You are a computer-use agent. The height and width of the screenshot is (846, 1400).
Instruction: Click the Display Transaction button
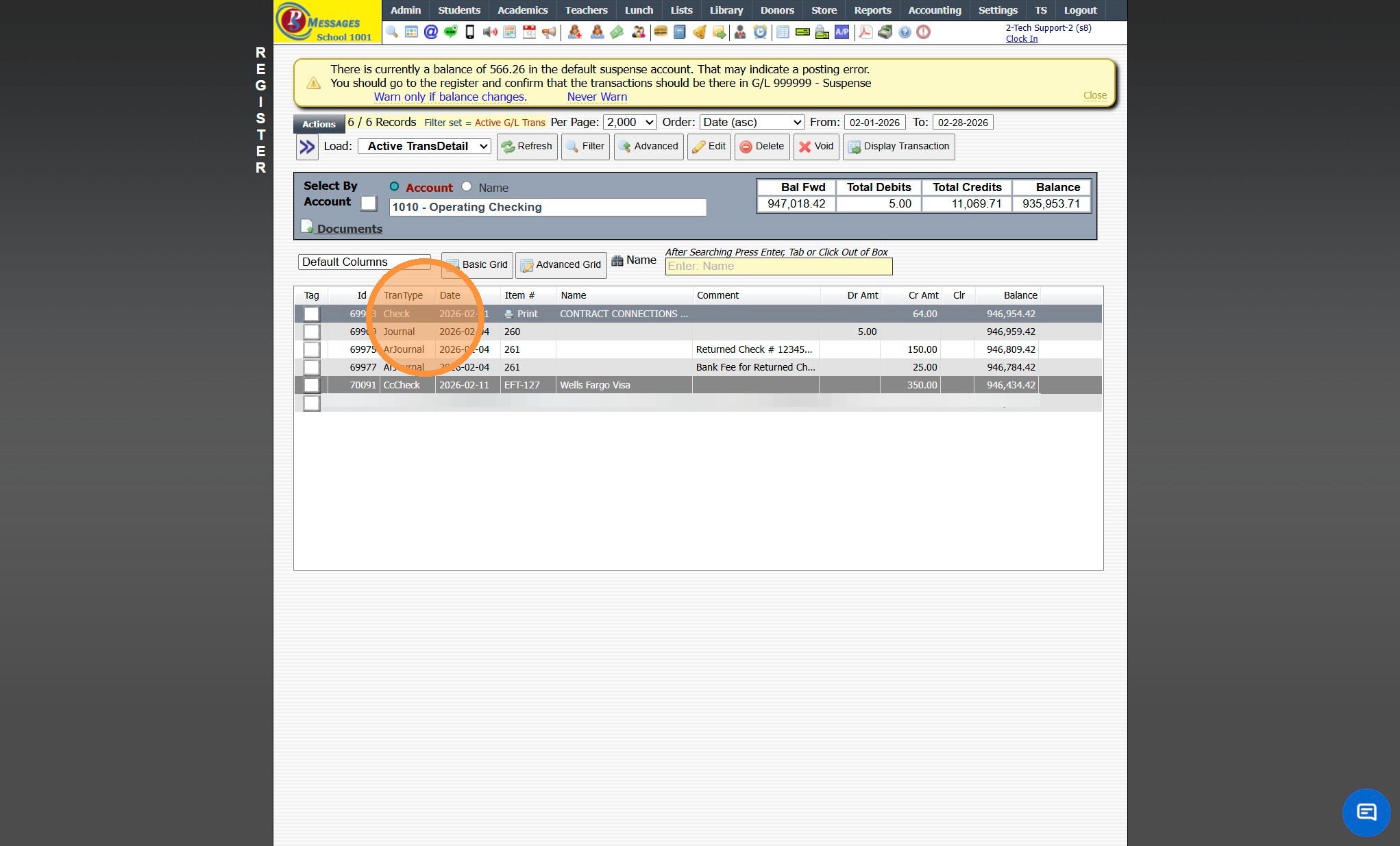[x=898, y=147]
